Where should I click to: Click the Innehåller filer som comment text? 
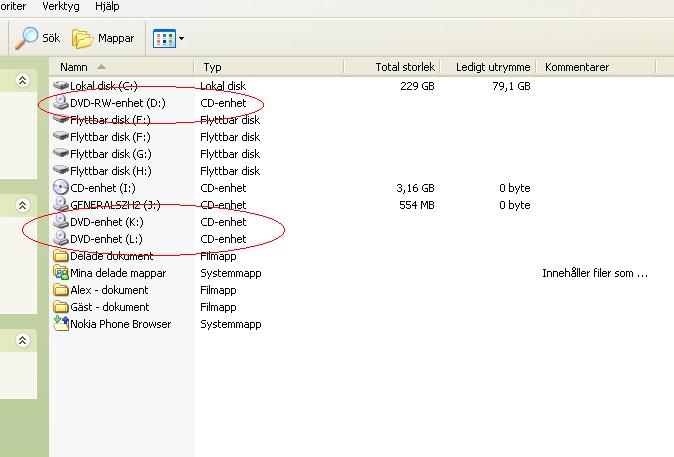[x=595, y=273]
